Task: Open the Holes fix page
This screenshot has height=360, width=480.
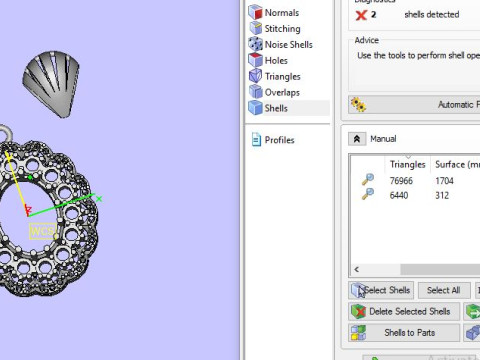Action: (x=268, y=60)
